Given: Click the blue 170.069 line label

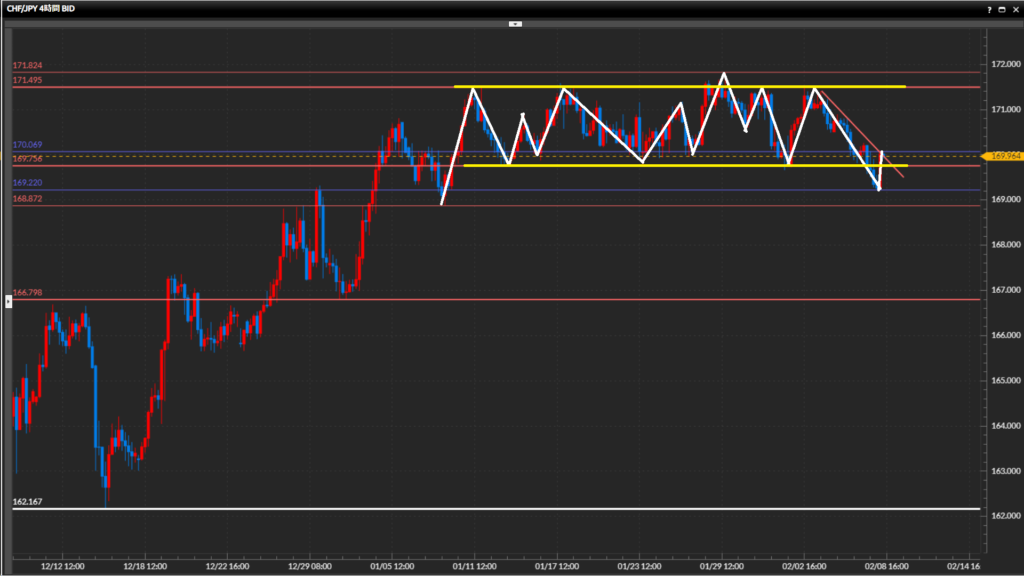Looking at the screenshot, I should click(28, 145).
